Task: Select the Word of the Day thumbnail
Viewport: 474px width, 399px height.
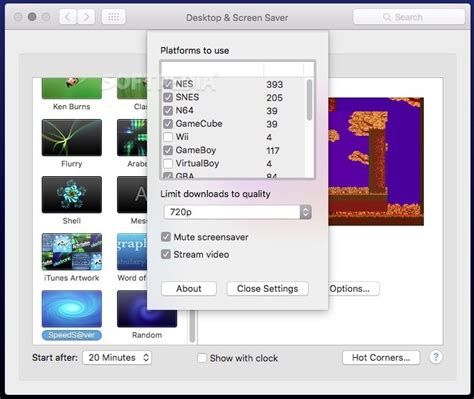Action: tap(132, 252)
